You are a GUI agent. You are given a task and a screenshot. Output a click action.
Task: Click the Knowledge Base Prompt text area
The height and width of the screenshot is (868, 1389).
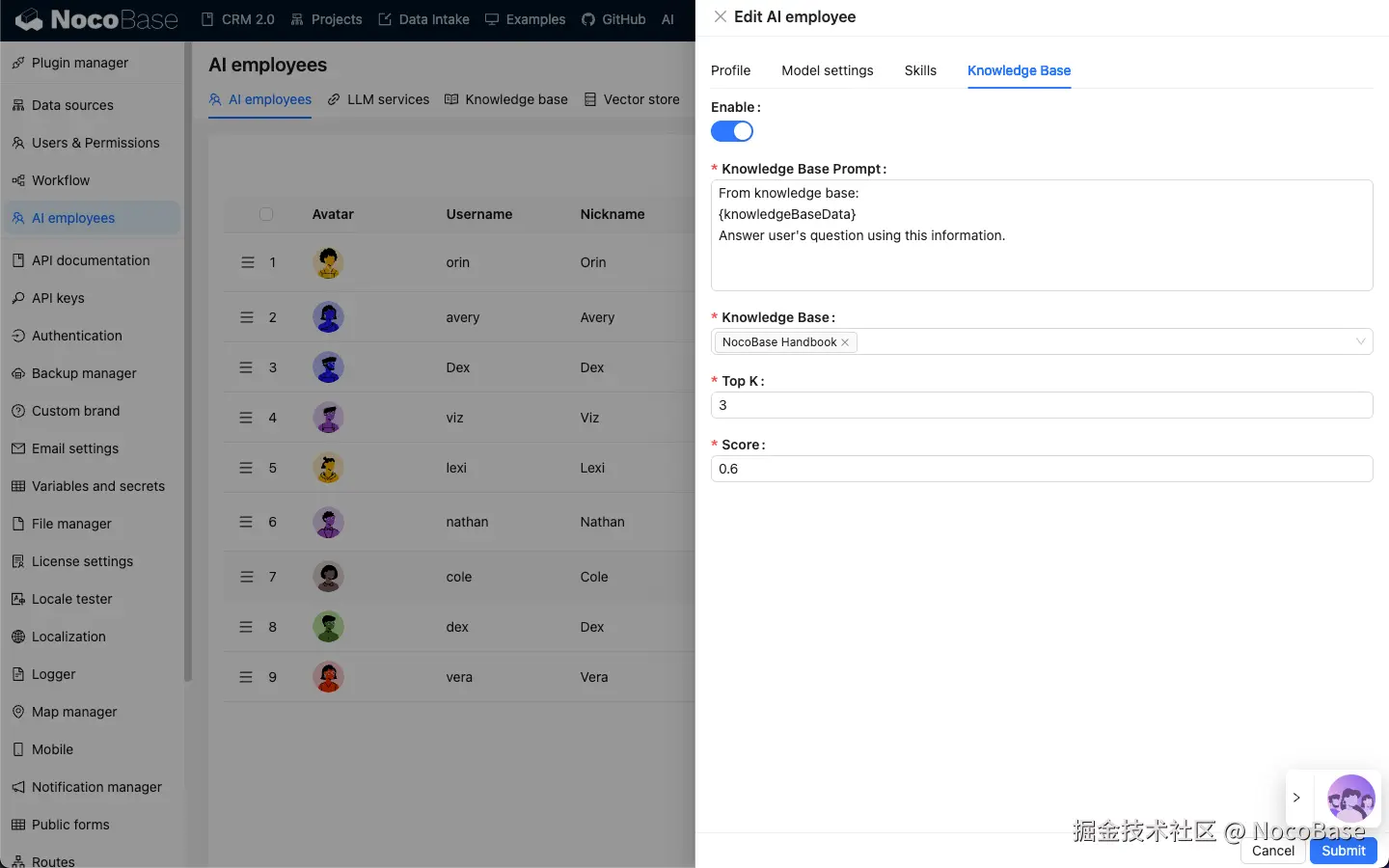click(x=1042, y=235)
